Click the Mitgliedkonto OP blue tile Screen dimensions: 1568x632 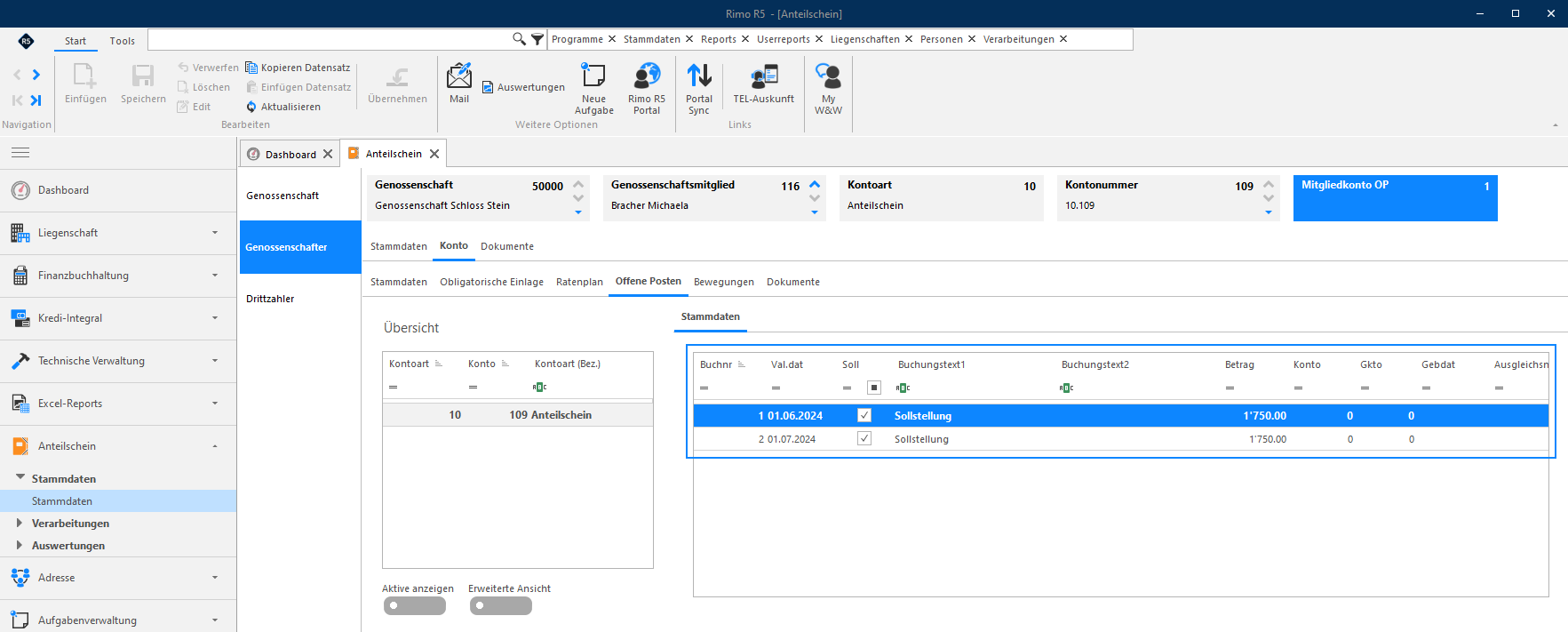1395,198
